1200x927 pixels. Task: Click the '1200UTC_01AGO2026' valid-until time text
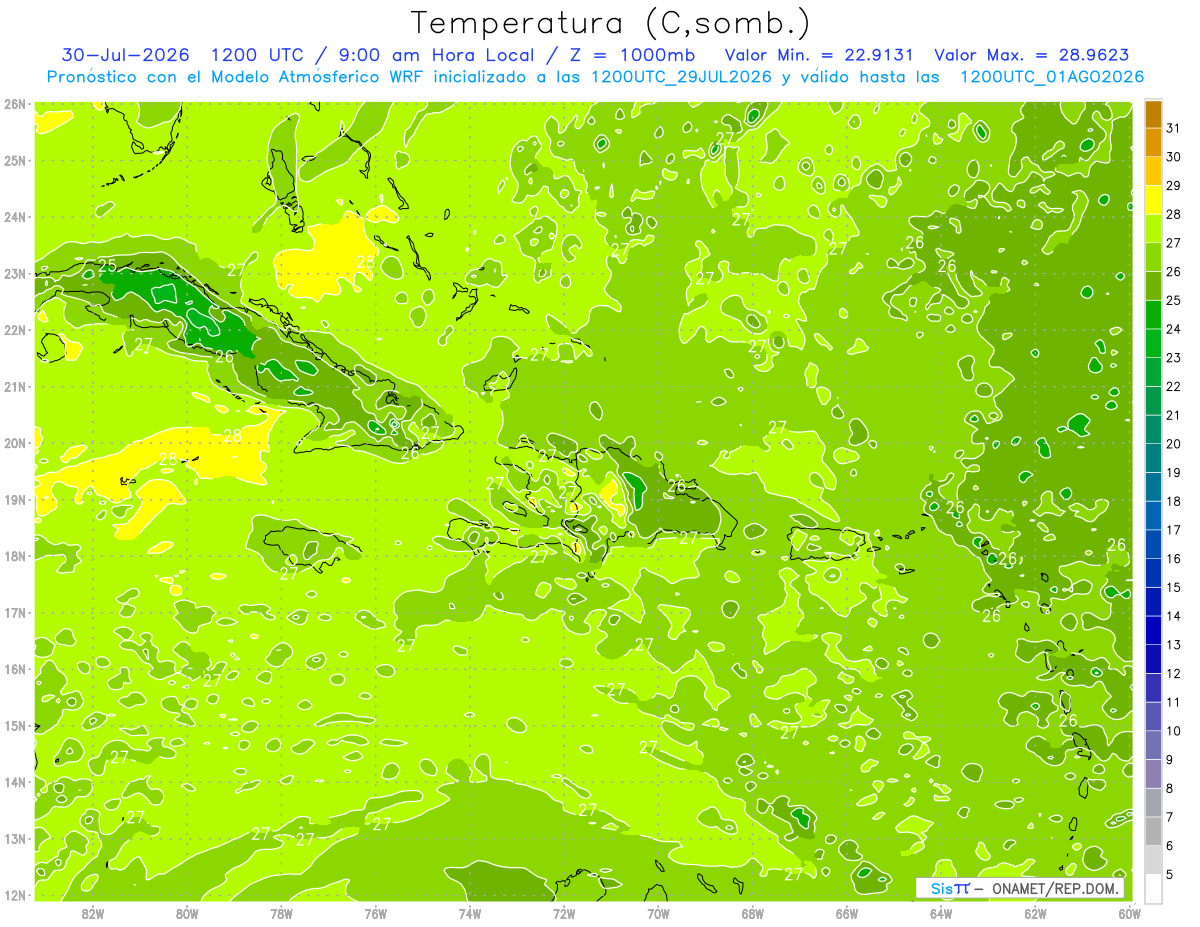[1051, 77]
